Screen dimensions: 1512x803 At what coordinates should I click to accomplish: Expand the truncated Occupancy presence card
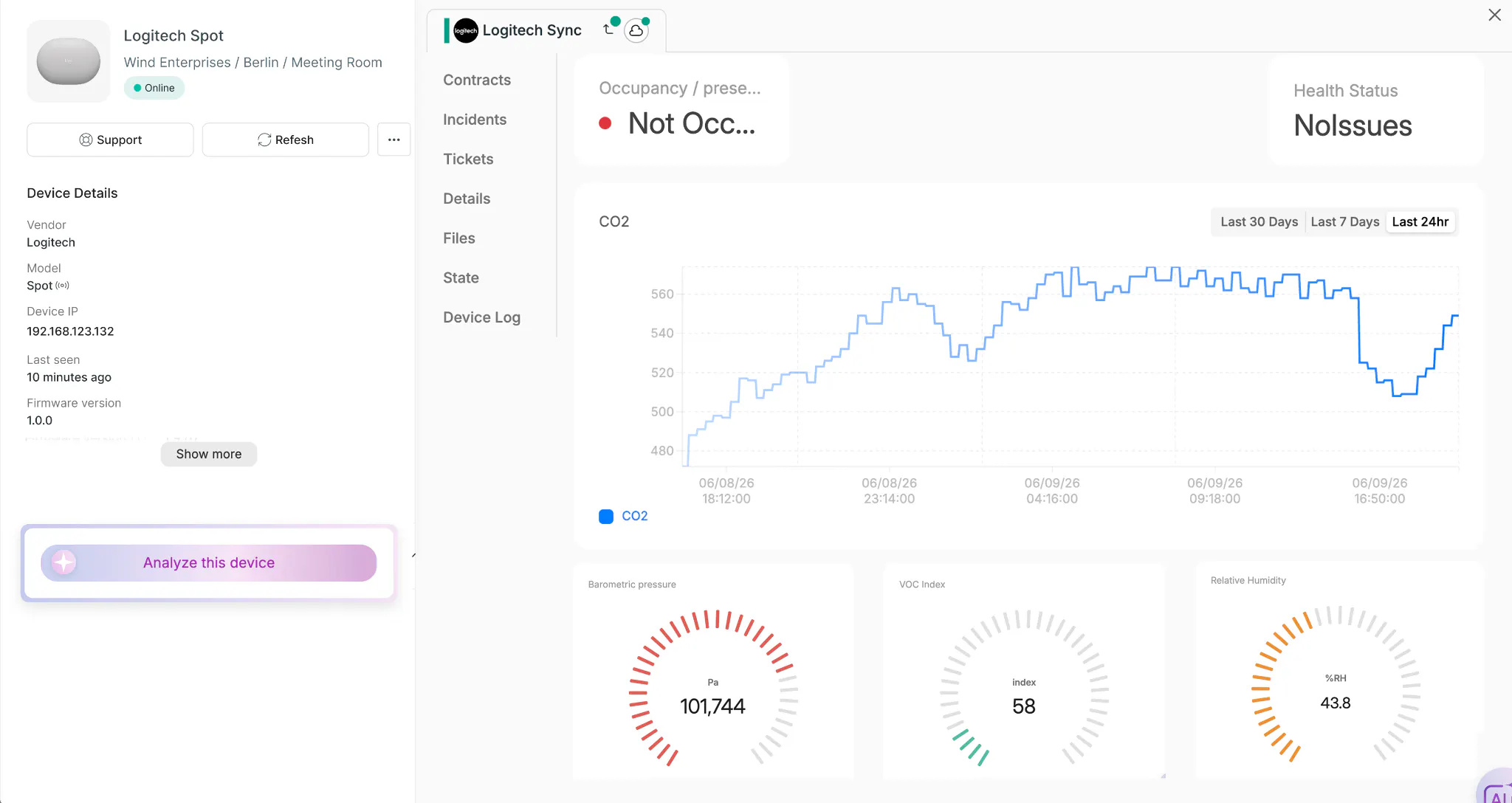(x=681, y=109)
